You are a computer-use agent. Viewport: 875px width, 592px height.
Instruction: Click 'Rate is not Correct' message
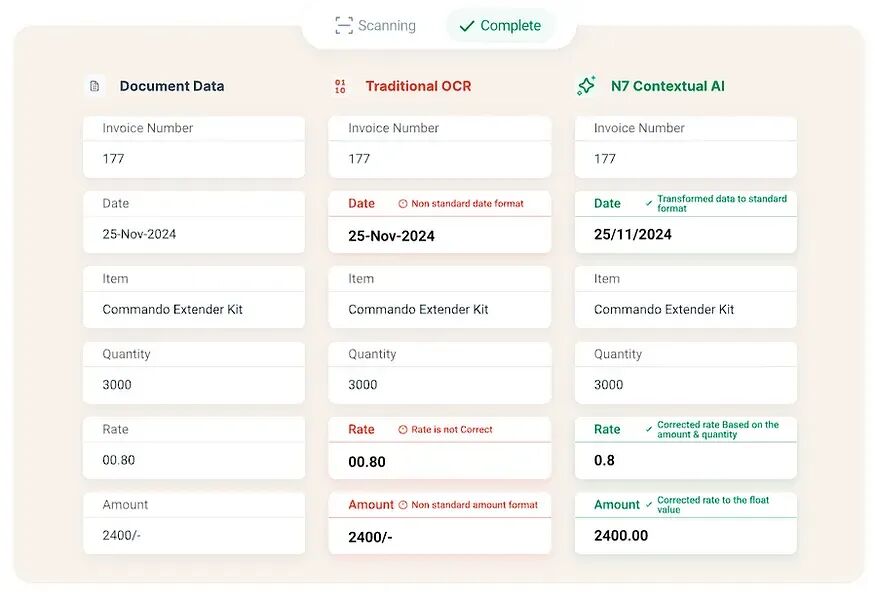[x=452, y=430]
